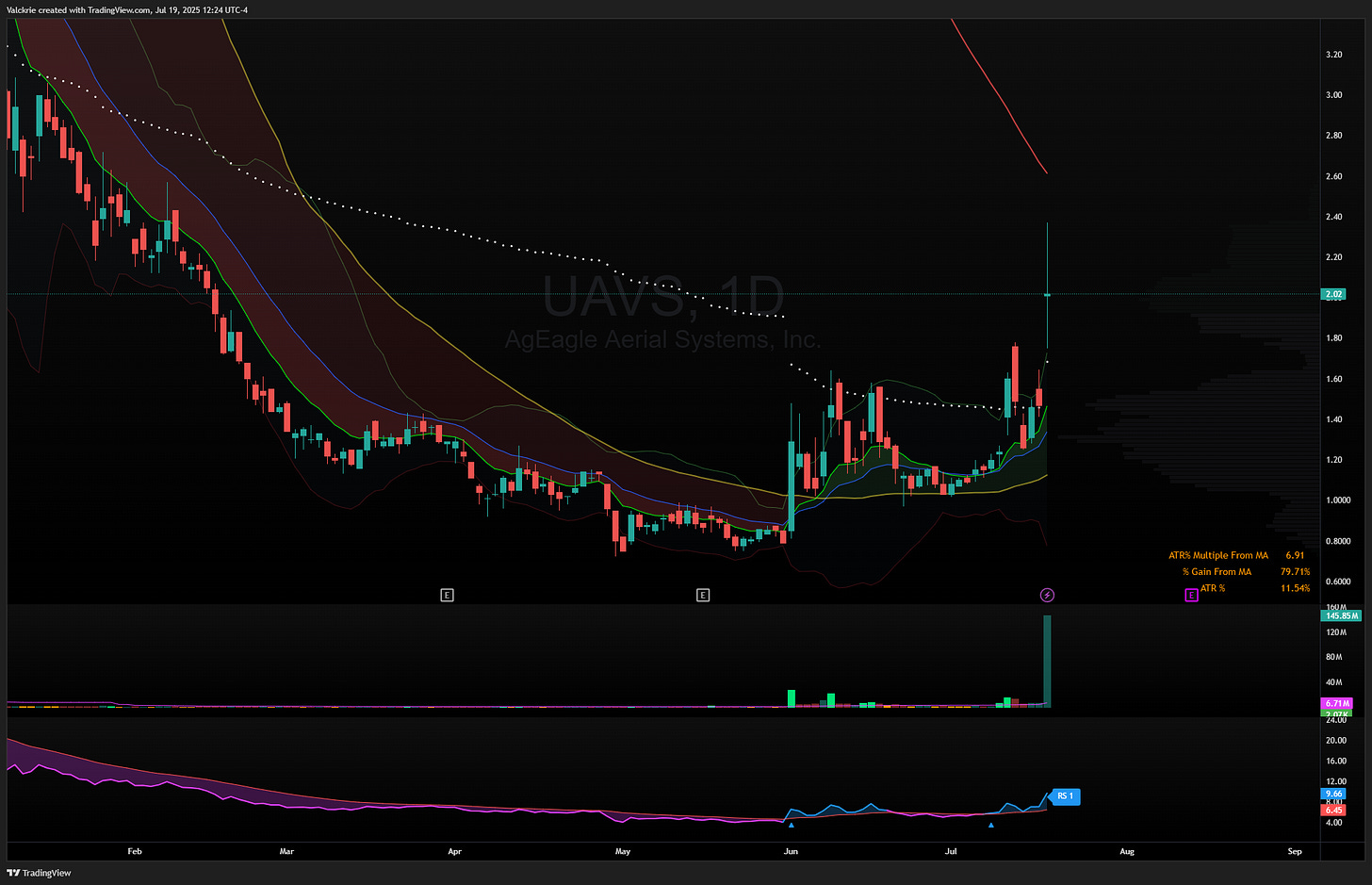Viewport: 1372px width, 885px height.
Task: Click the tall green volume bar in July
Action: tap(1047, 661)
